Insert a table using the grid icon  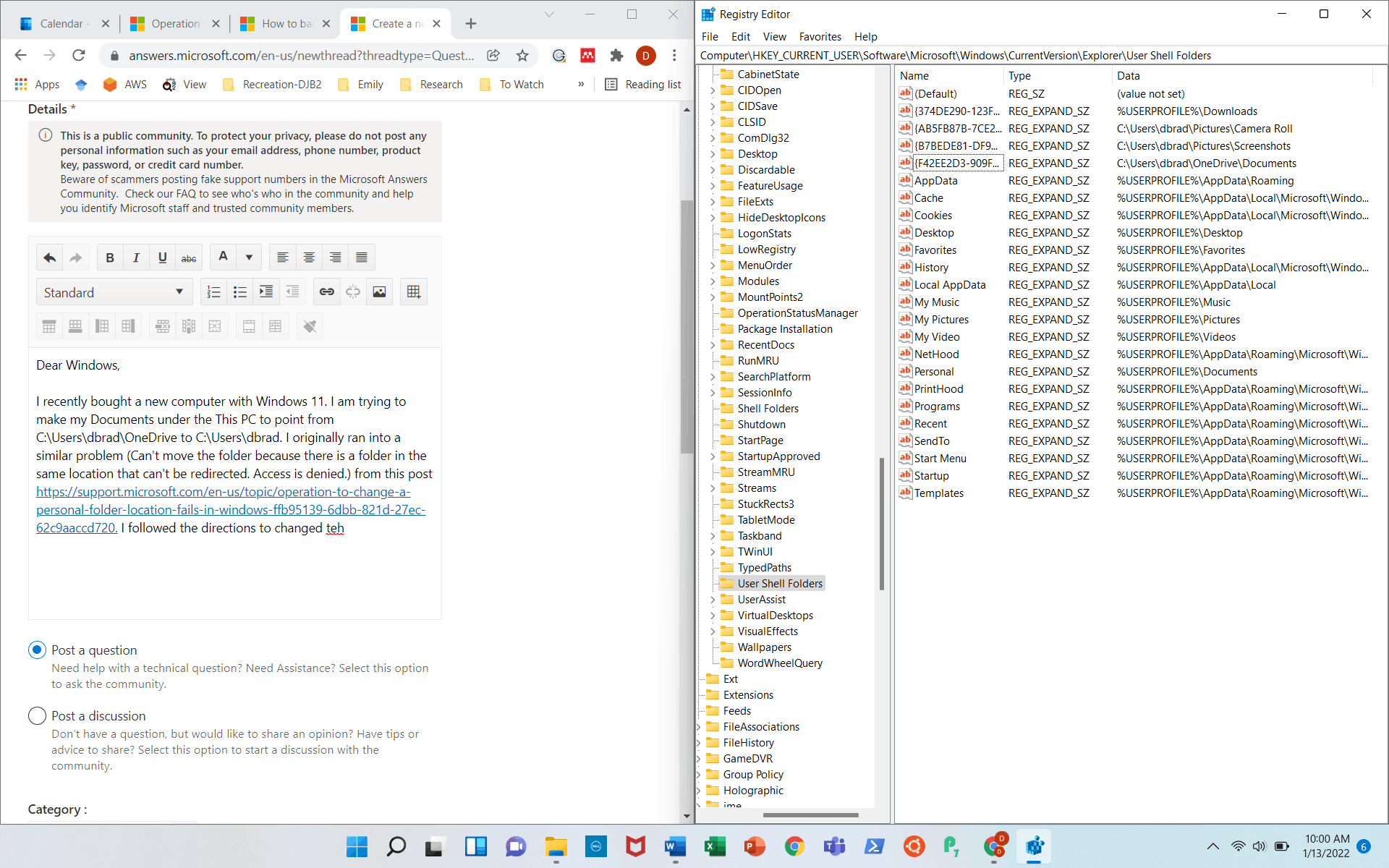[x=413, y=292]
